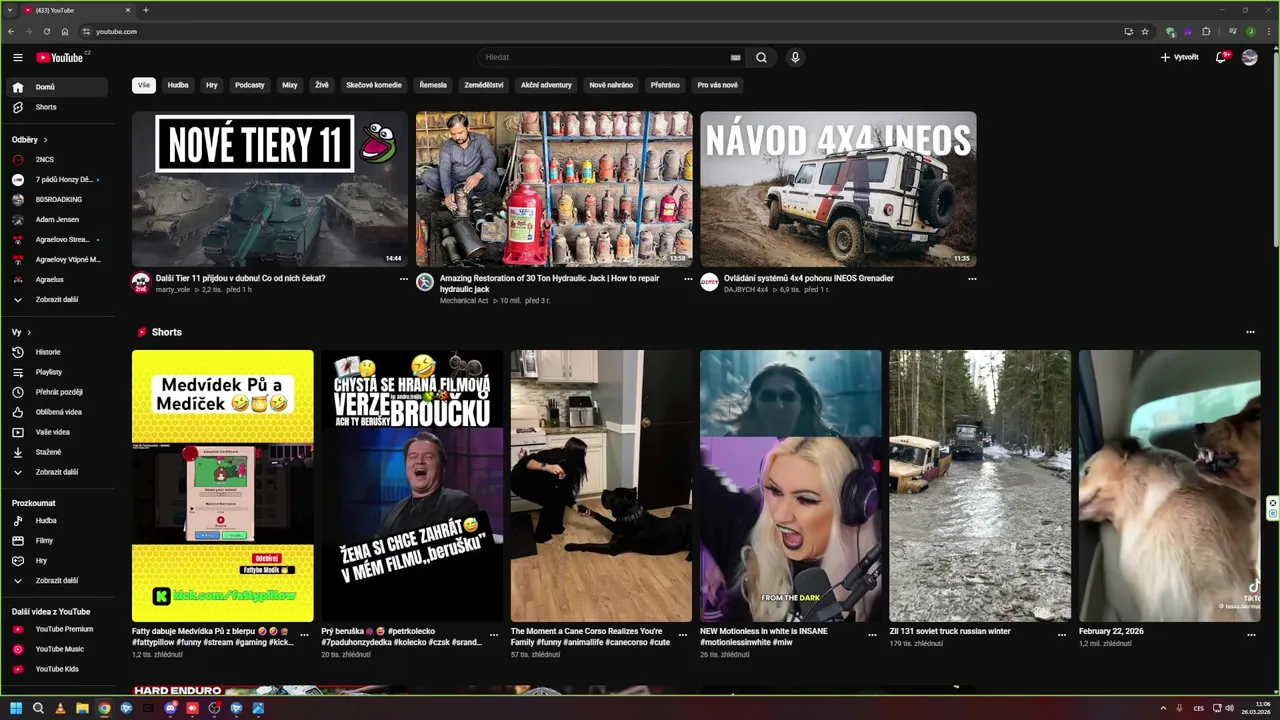This screenshot has width=1280, height=720.
Task: Select the Mixy filter chip
Action: click(290, 85)
